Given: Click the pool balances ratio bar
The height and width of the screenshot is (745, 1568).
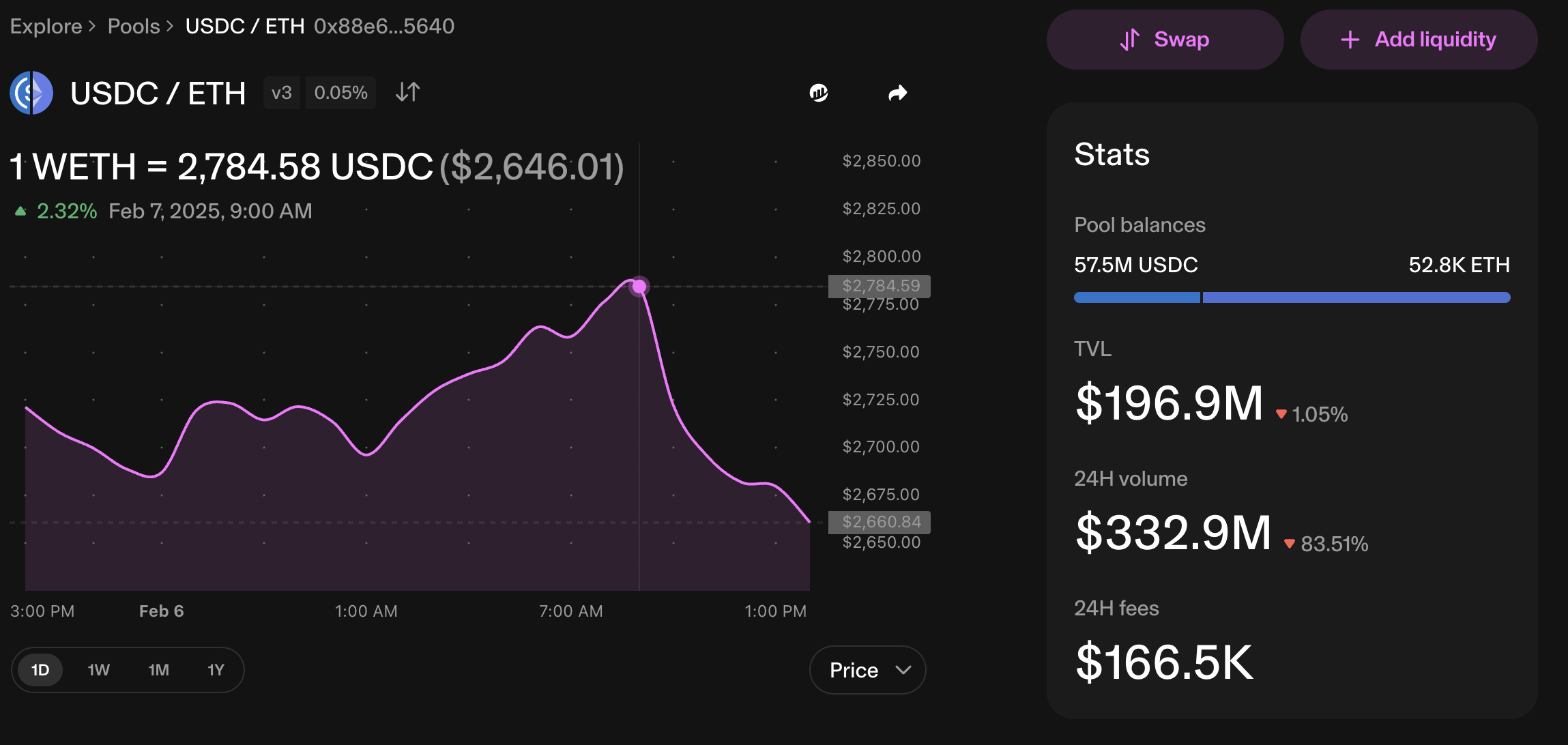Looking at the screenshot, I should (1292, 297).
